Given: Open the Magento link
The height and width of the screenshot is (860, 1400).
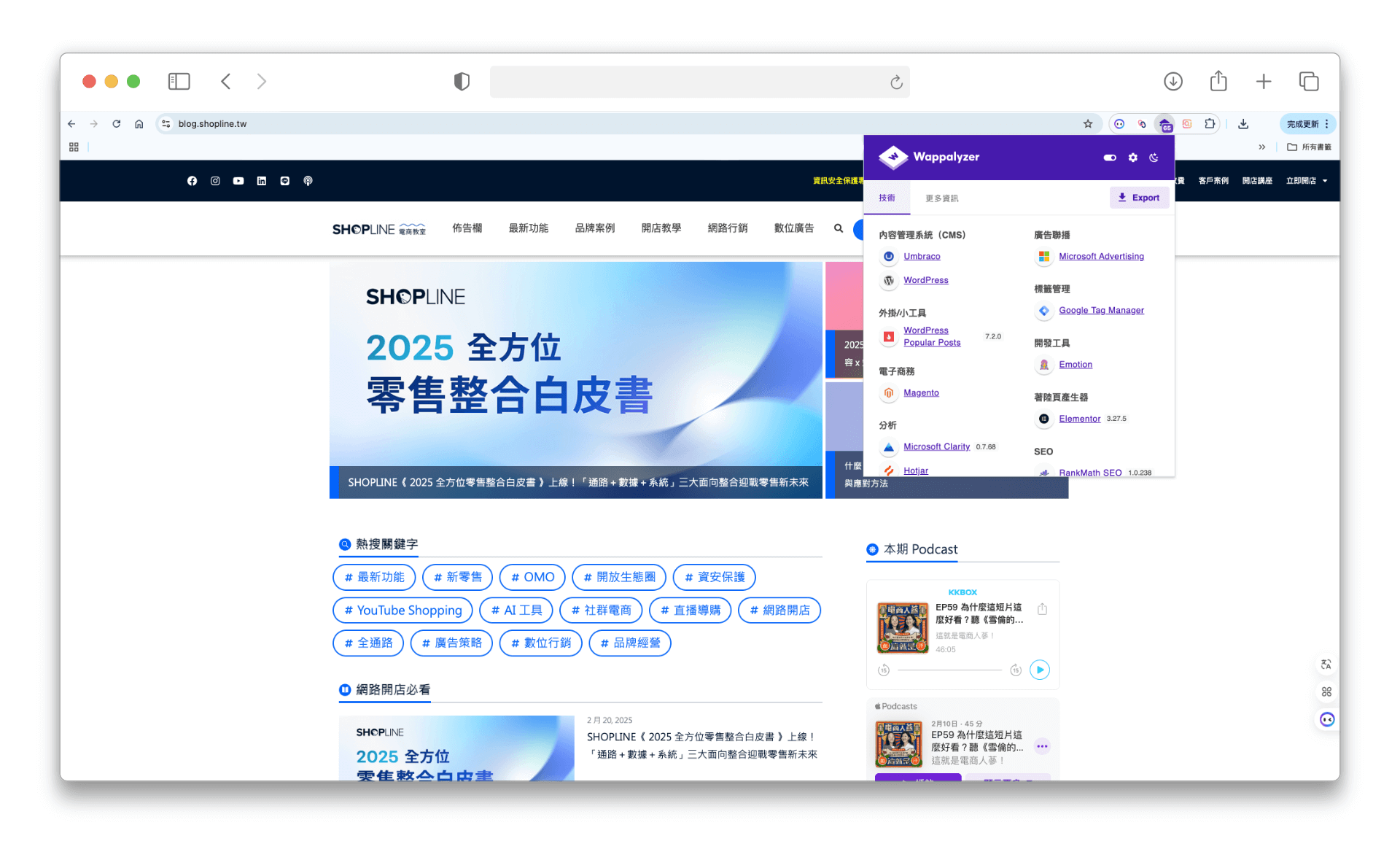Looking at the screenshot, I should (921, 392).
